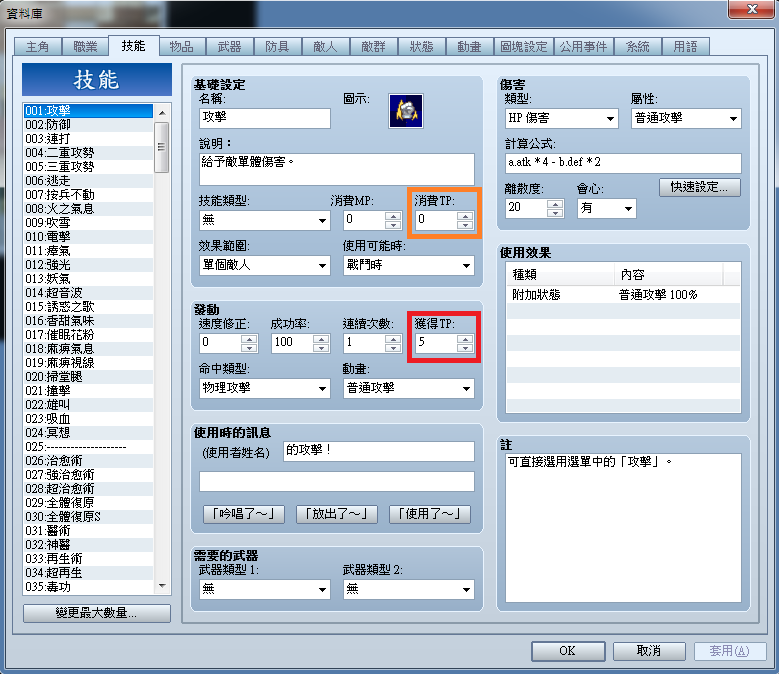Viewport: 779px width, 674px height.
Task: Click in the 說明 description field
Action: click(337, 169)
